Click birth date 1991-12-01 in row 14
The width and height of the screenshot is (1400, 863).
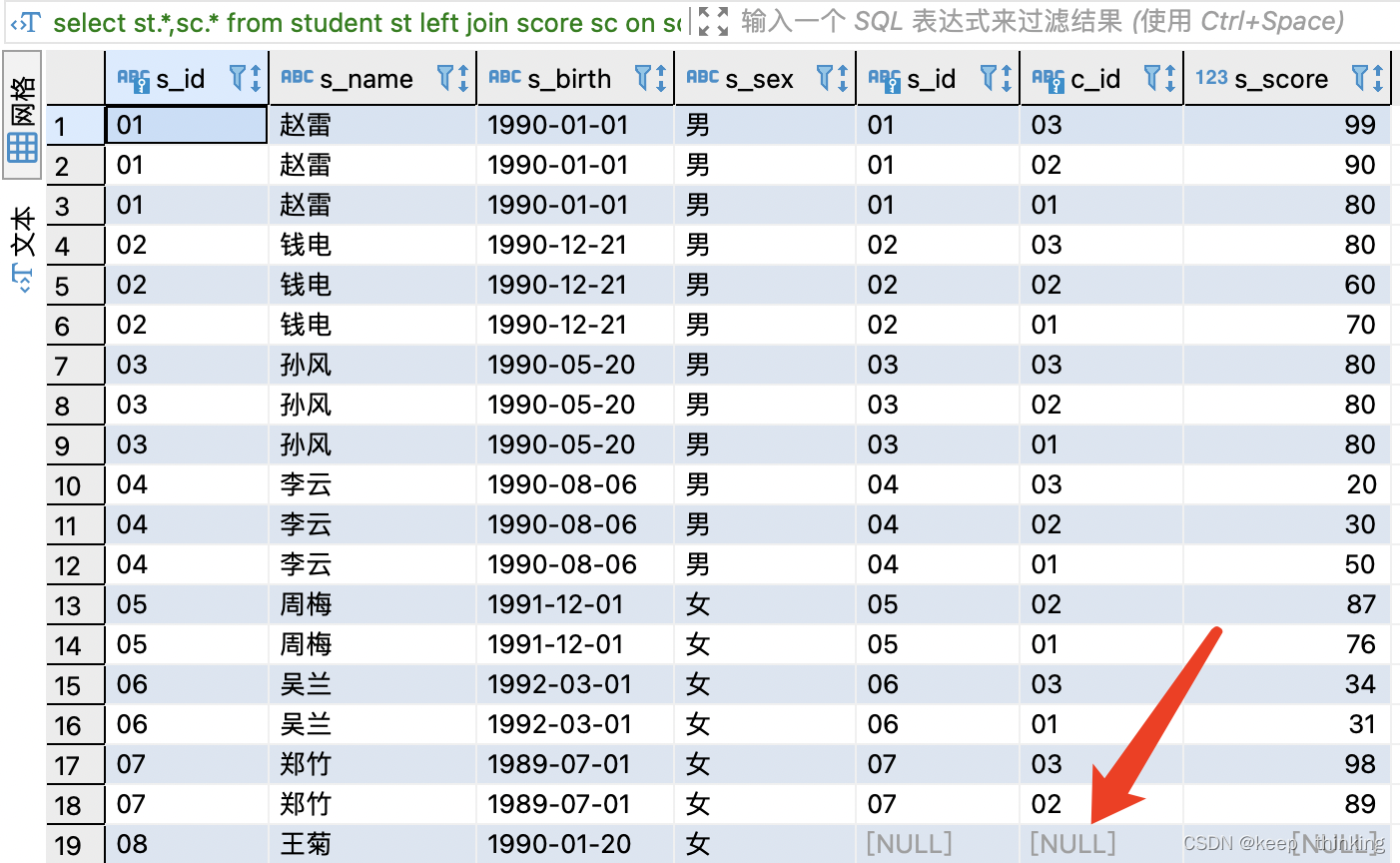(576, 644)
